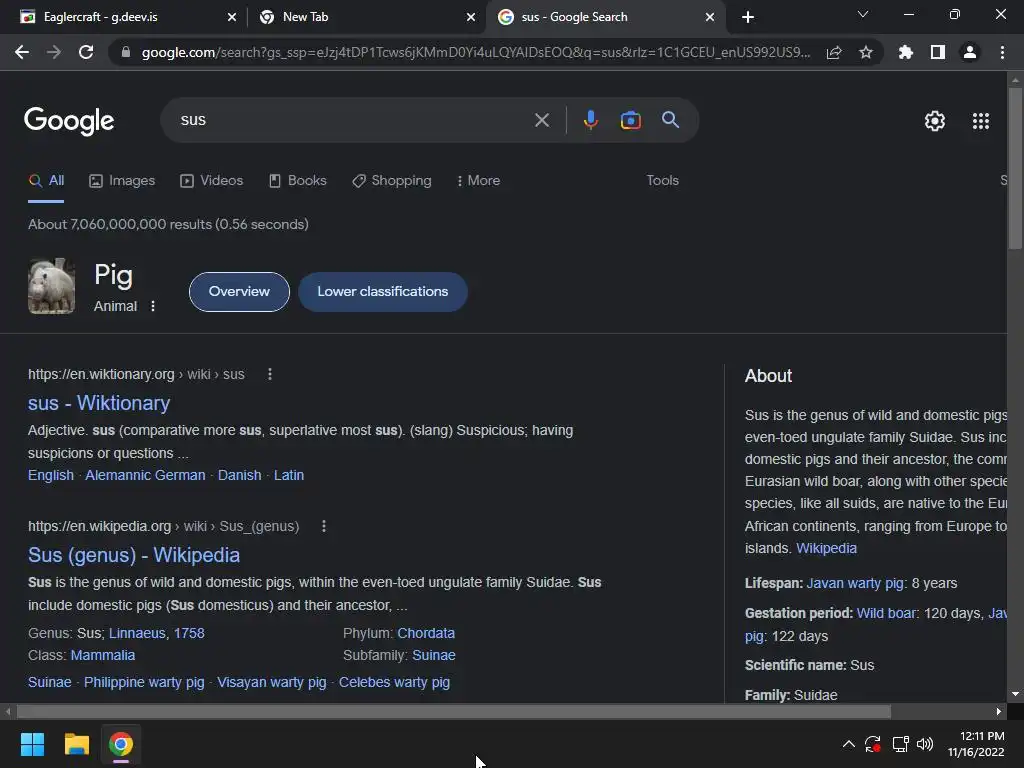Click the horizontal scrollbar thumb
Screen dimensions: 1024x768
tap(453, 711)
